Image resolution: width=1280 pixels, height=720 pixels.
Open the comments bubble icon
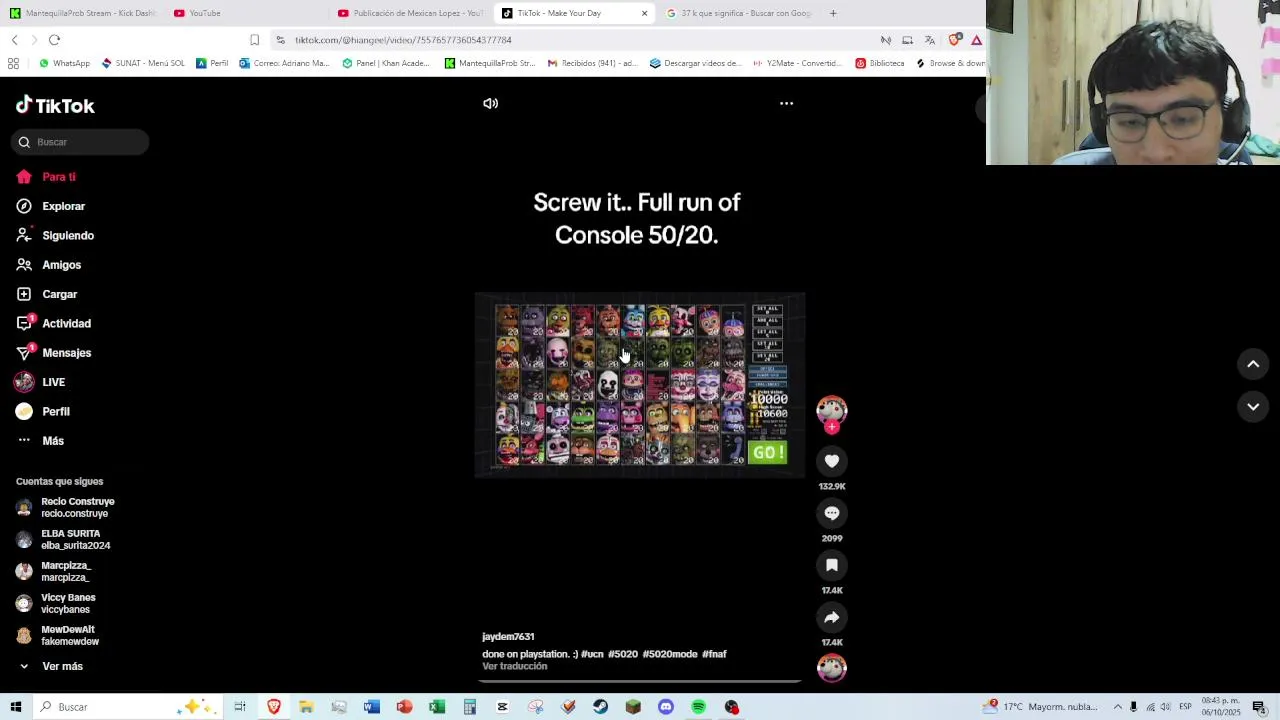pyautogui.click(x=832, y=513)
